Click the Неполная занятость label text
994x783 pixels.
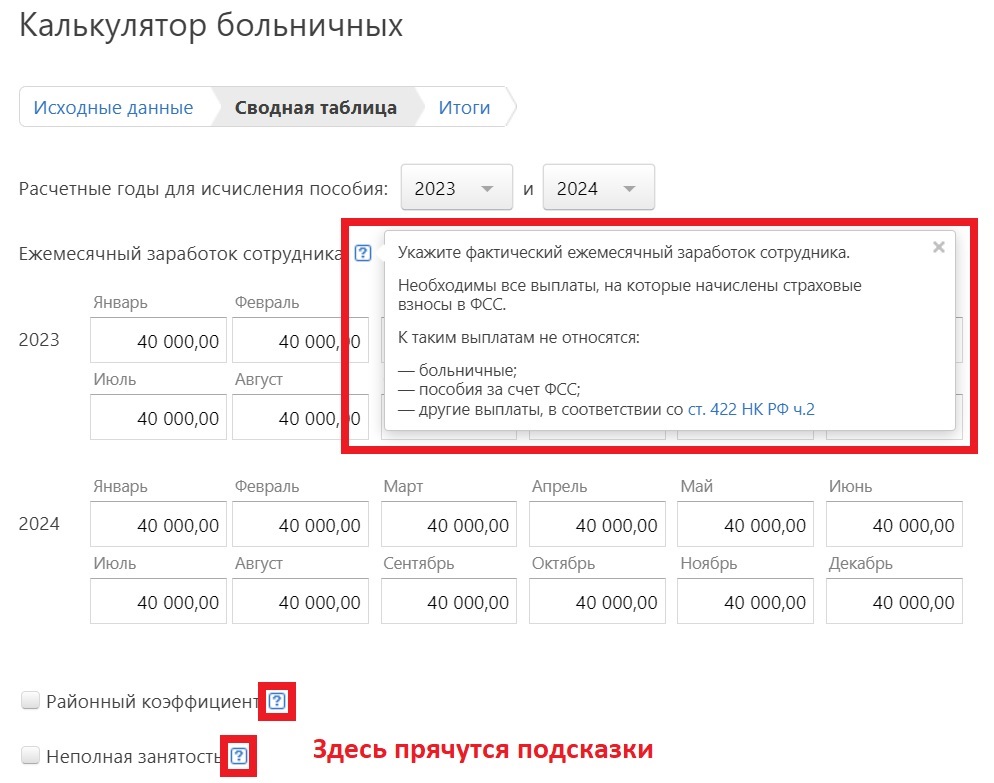133,756
